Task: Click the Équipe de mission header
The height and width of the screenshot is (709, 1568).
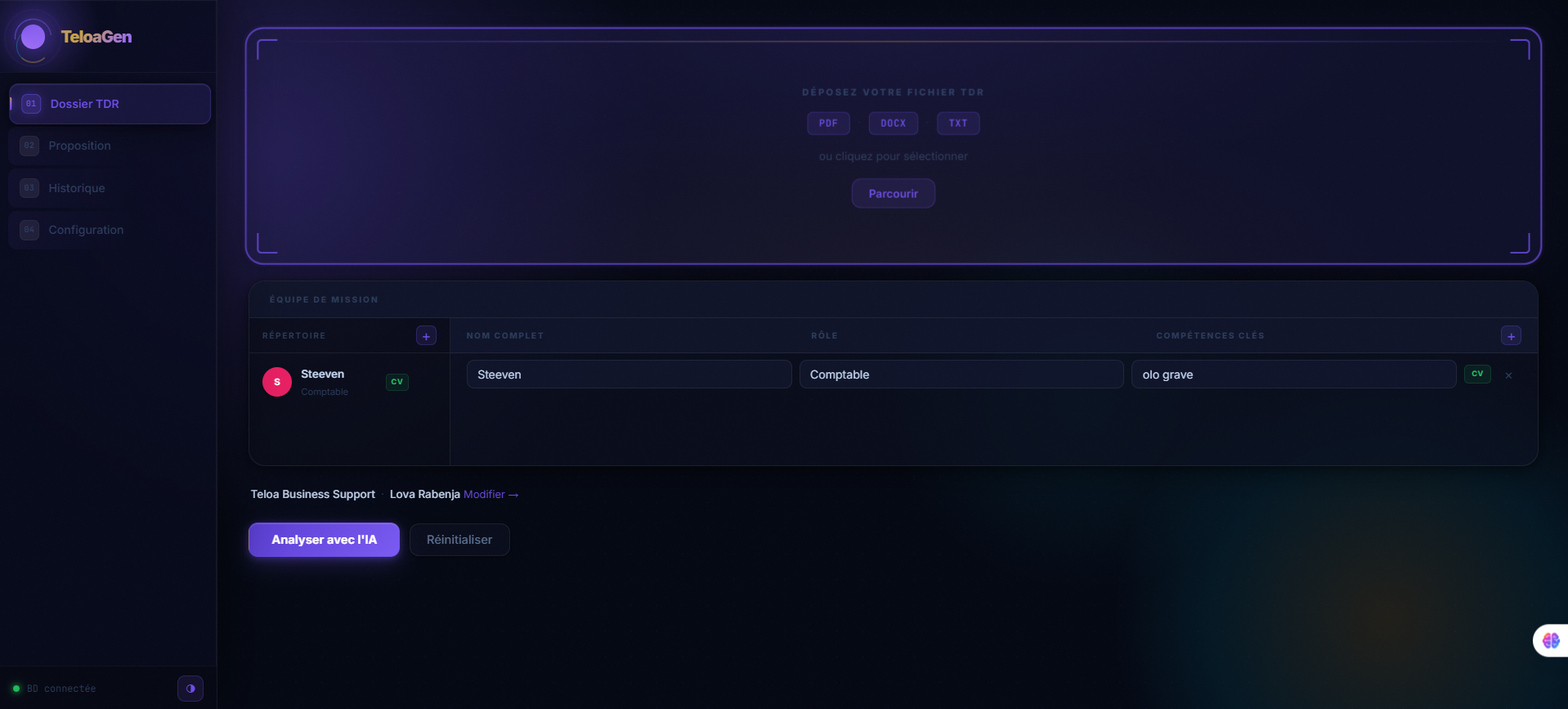Action: point(324,300)
